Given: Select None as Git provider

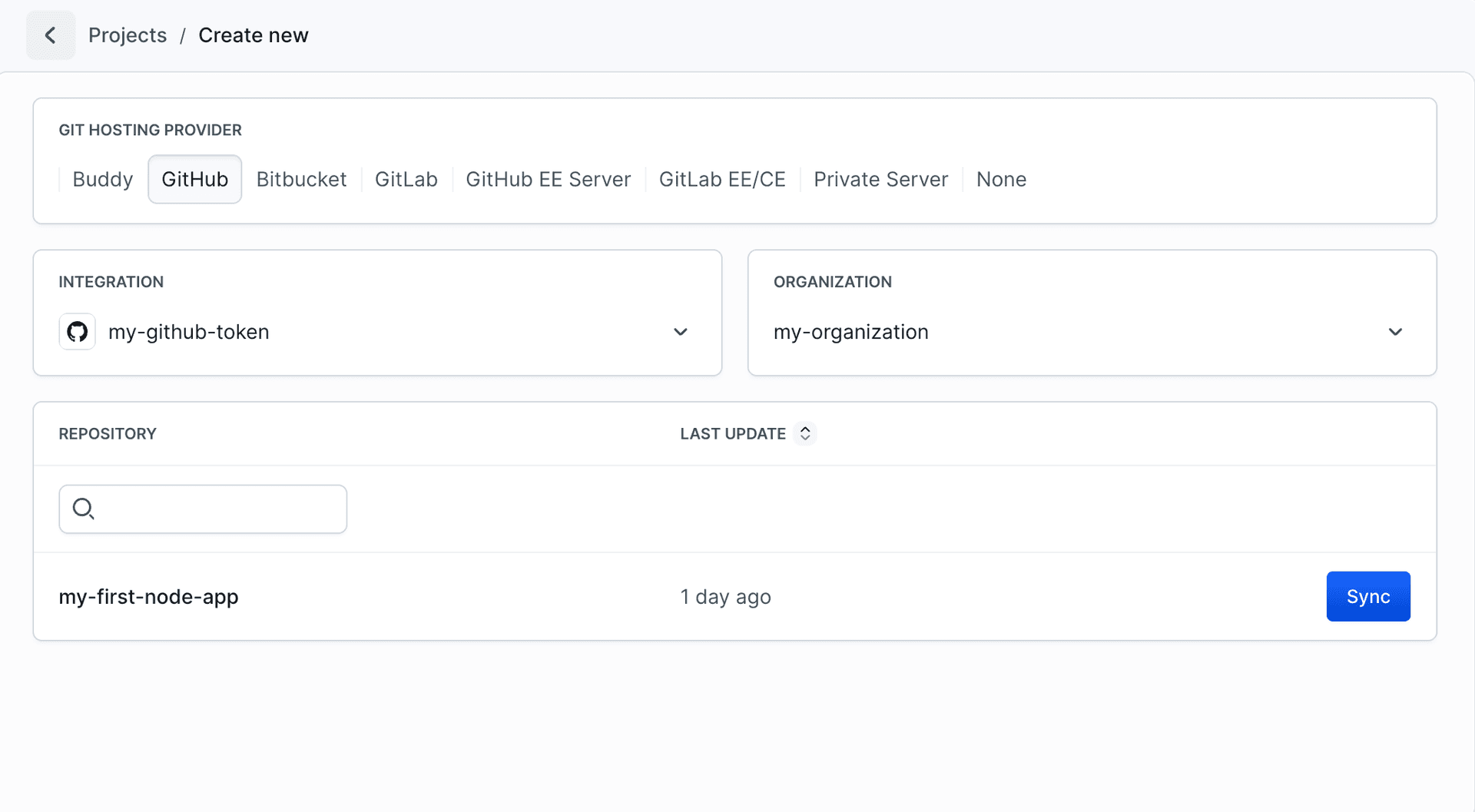Looking at the screenshot, I should click(1001, 179).
